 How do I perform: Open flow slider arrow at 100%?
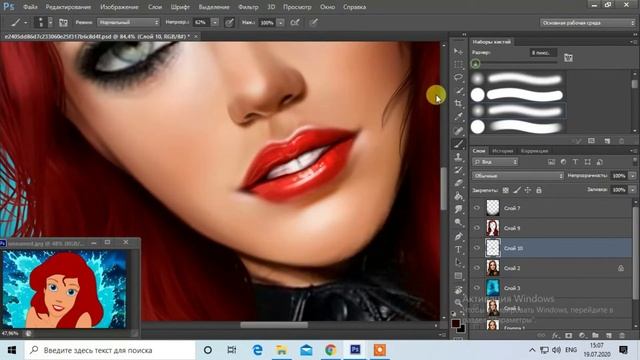[x=280, y=22]
